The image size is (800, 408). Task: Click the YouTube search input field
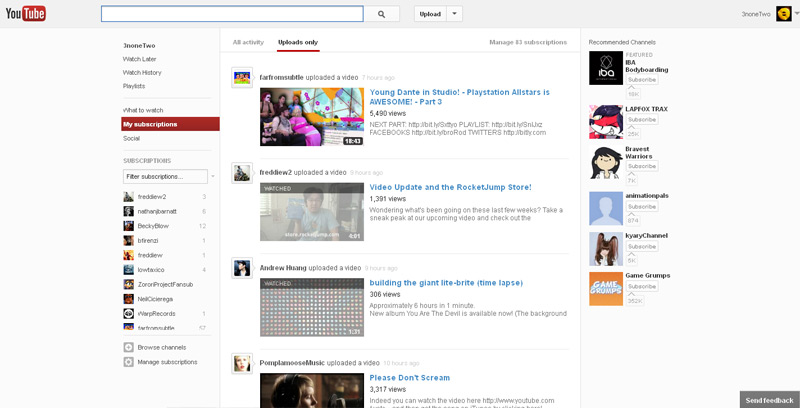232,14
